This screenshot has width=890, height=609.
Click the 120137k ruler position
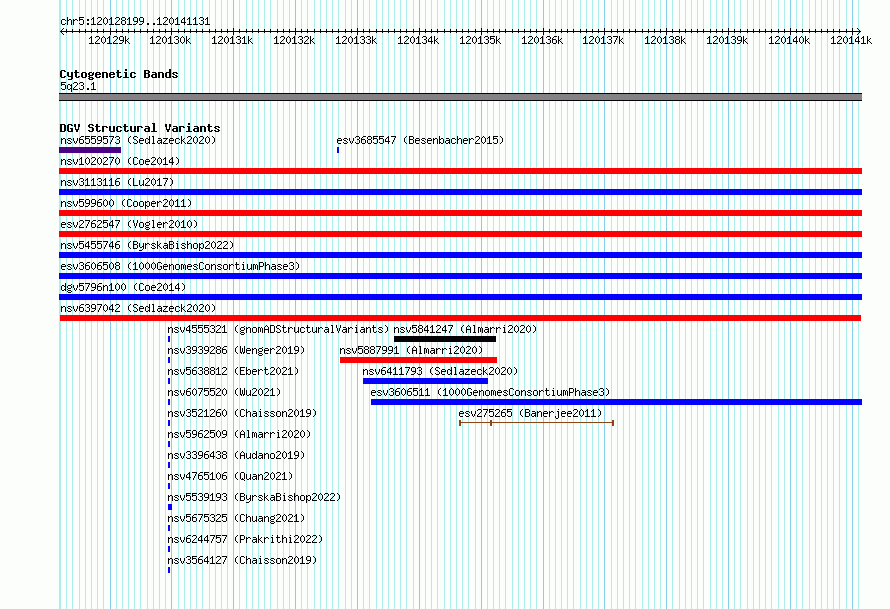pos(603,40)
